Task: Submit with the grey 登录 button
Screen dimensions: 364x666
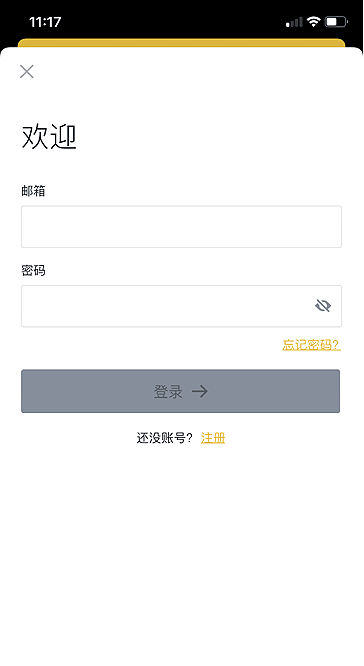Action: click(181, 391)
